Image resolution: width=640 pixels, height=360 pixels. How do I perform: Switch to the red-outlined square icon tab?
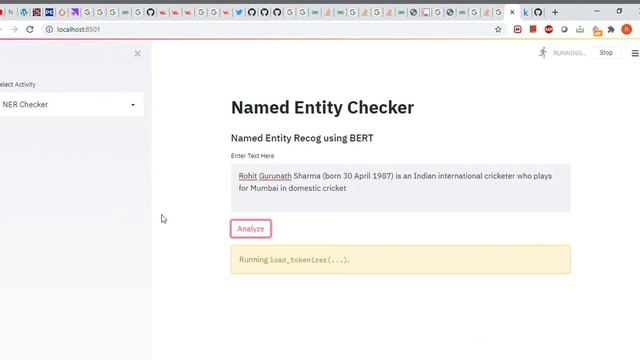pyautogui.click(x=426, y=12)
